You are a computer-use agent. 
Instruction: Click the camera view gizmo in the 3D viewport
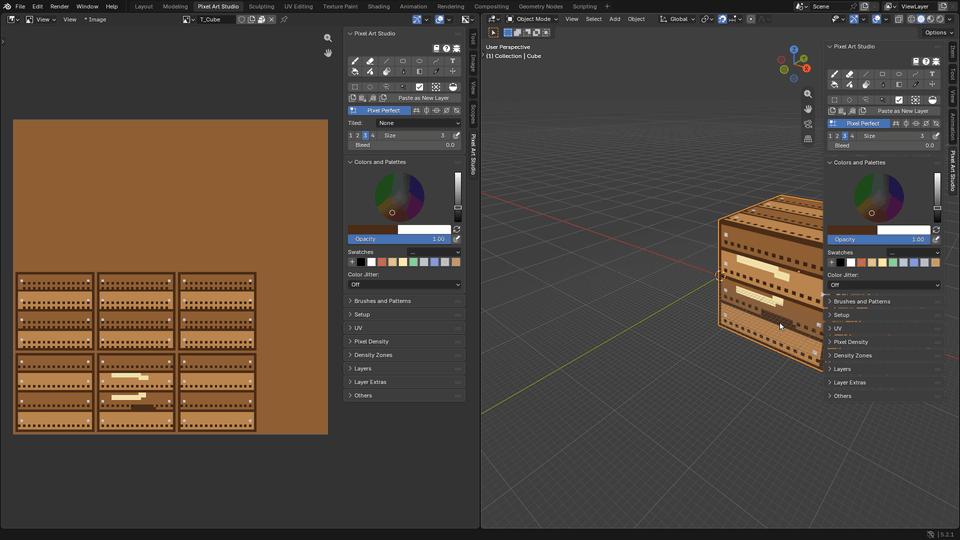pos(808,124)
